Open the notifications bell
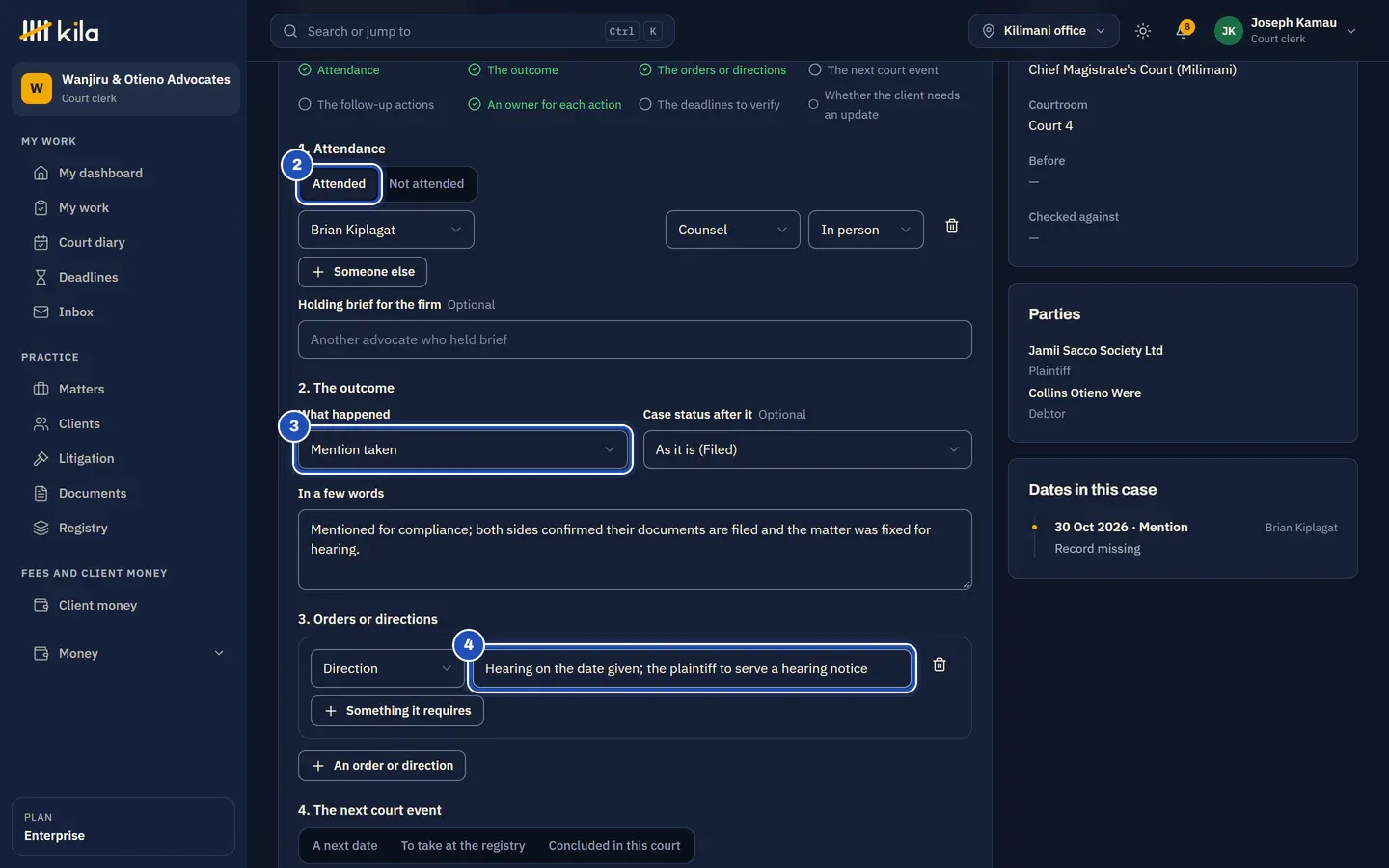 [1183, 31]
